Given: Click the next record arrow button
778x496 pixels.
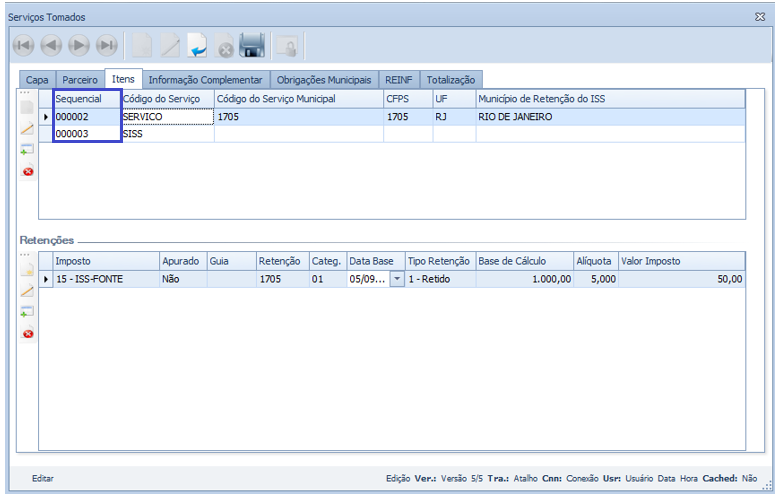Looking at the screenshot, I should [79, 45].
